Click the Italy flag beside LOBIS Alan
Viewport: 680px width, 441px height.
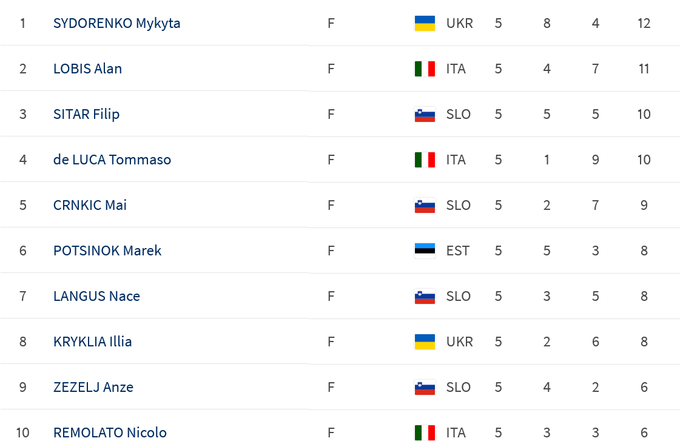tap(424, 69)
